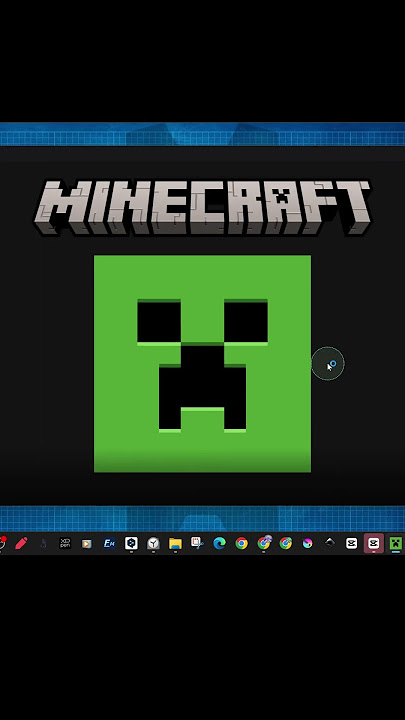Open the blue Em app icon
This screenshot has width=405, height=720.
109,544
